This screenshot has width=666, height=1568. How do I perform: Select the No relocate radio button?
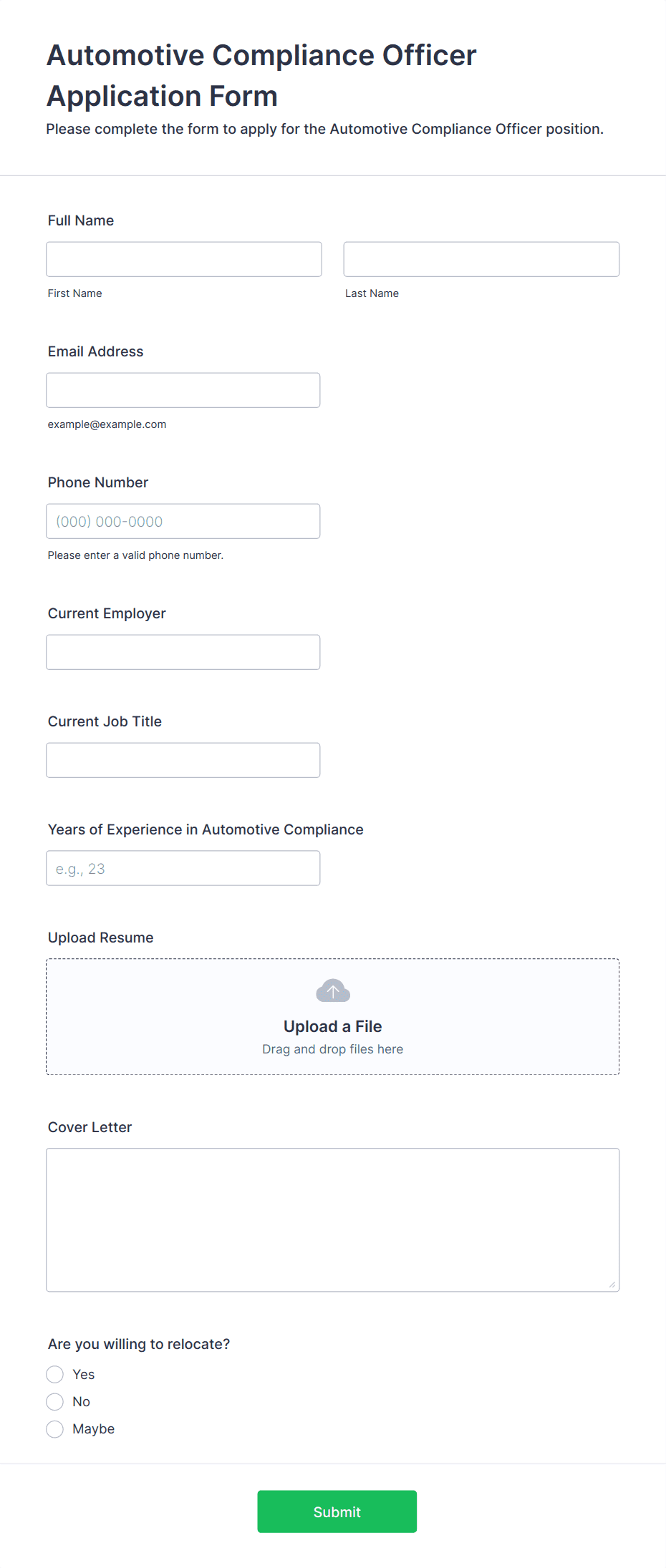[55, 1401]
